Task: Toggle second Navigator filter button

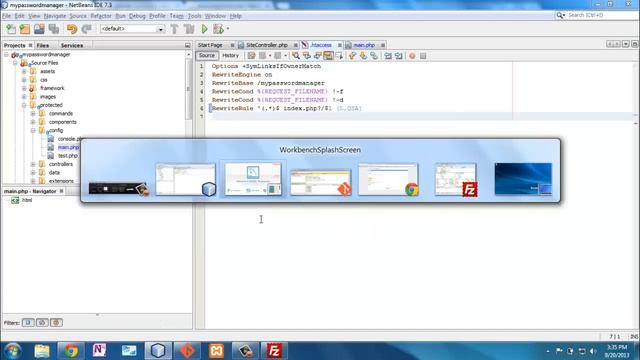Action: tap(42, 323)
